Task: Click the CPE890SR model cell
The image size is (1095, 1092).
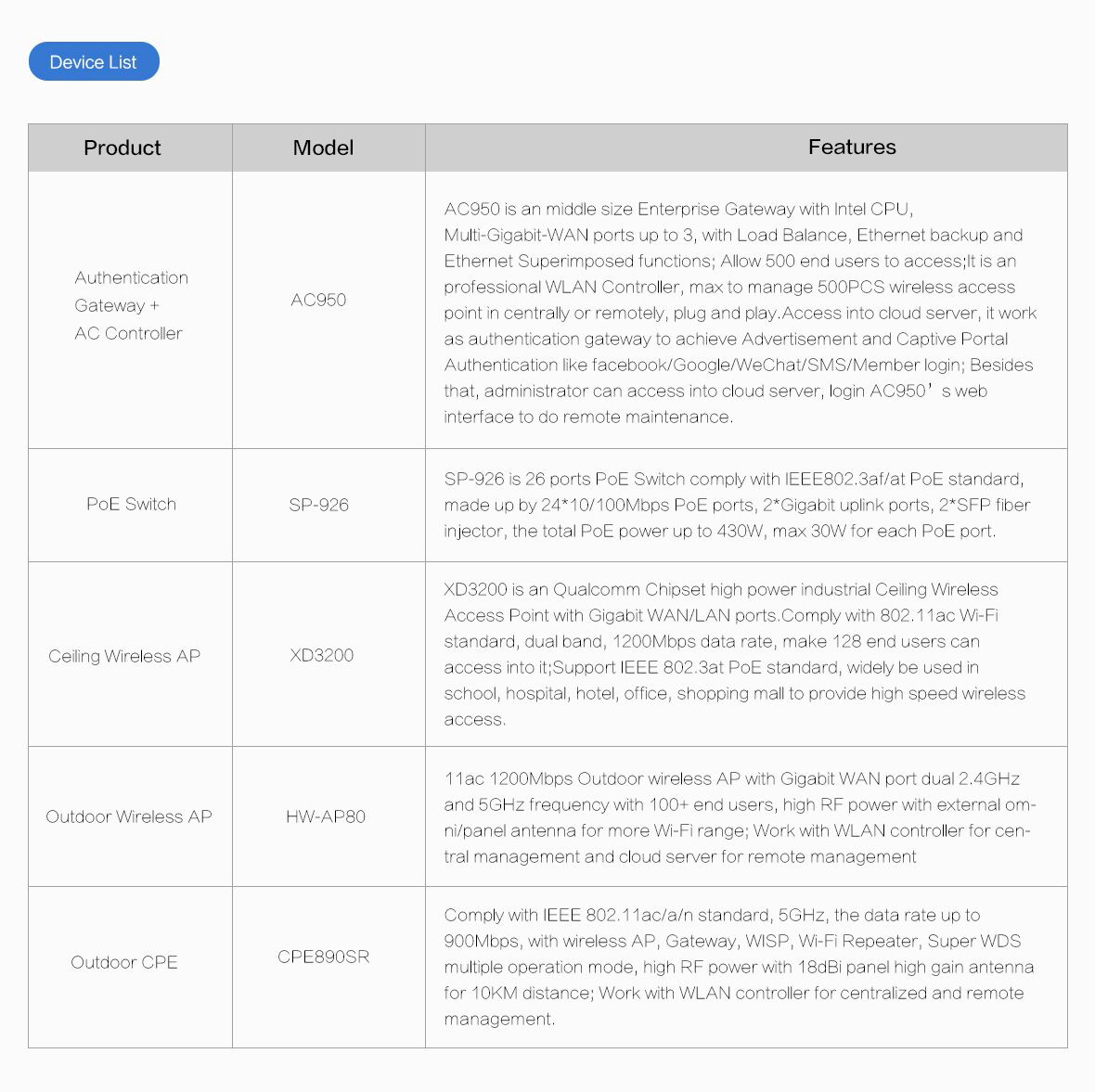Action: (328, 967)
